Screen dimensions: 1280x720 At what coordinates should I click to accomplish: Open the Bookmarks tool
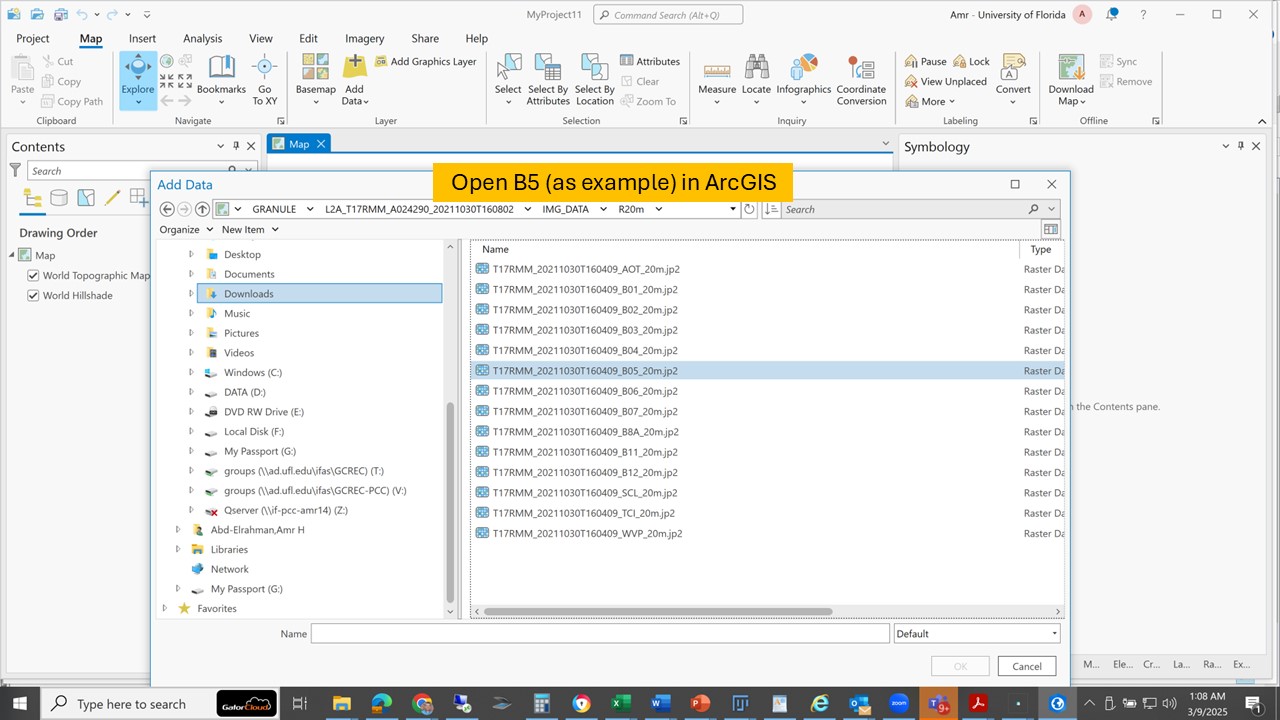tap(221, 79)
